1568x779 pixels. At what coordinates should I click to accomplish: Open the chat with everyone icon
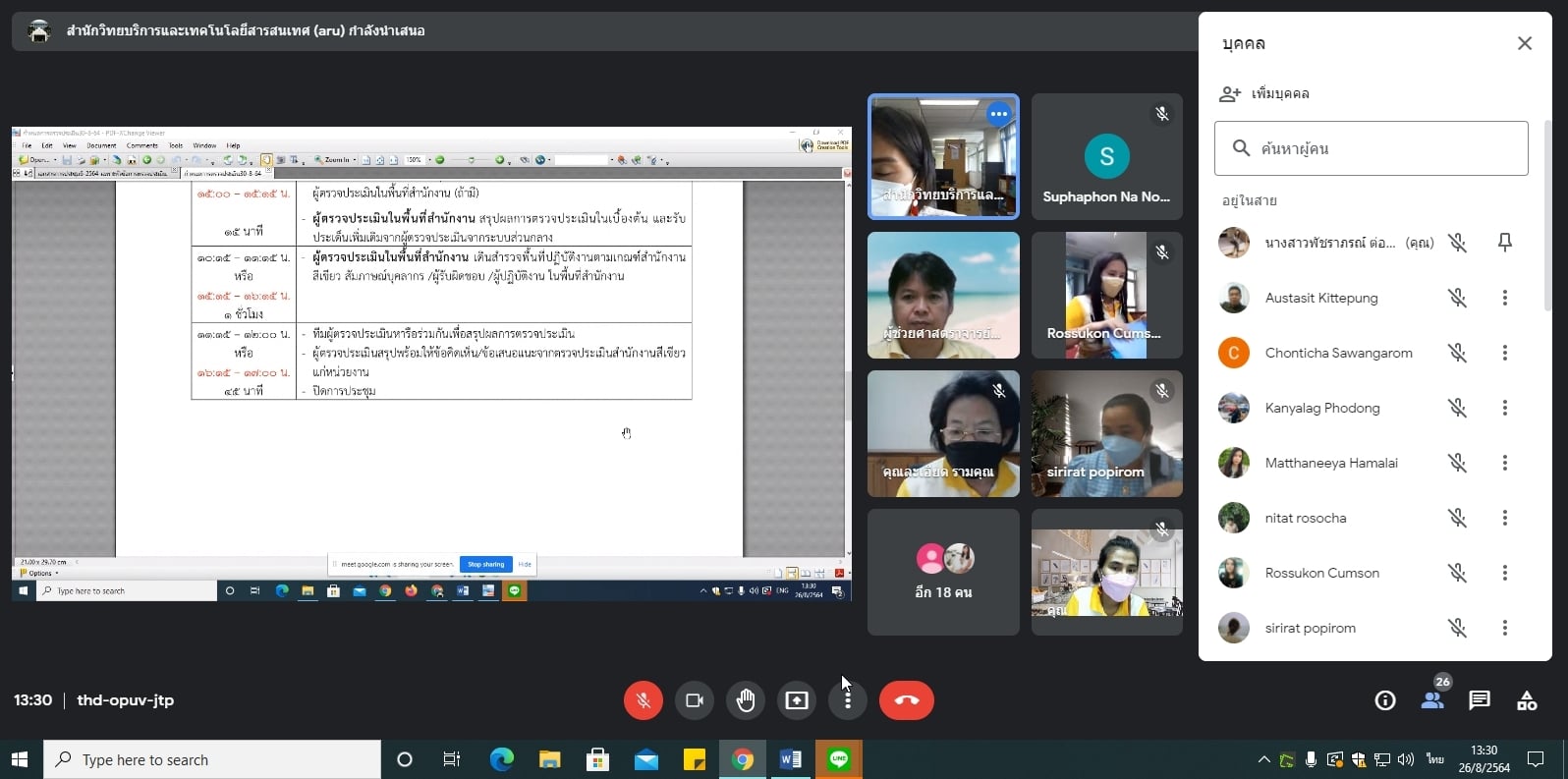(x=1480, y=700)
